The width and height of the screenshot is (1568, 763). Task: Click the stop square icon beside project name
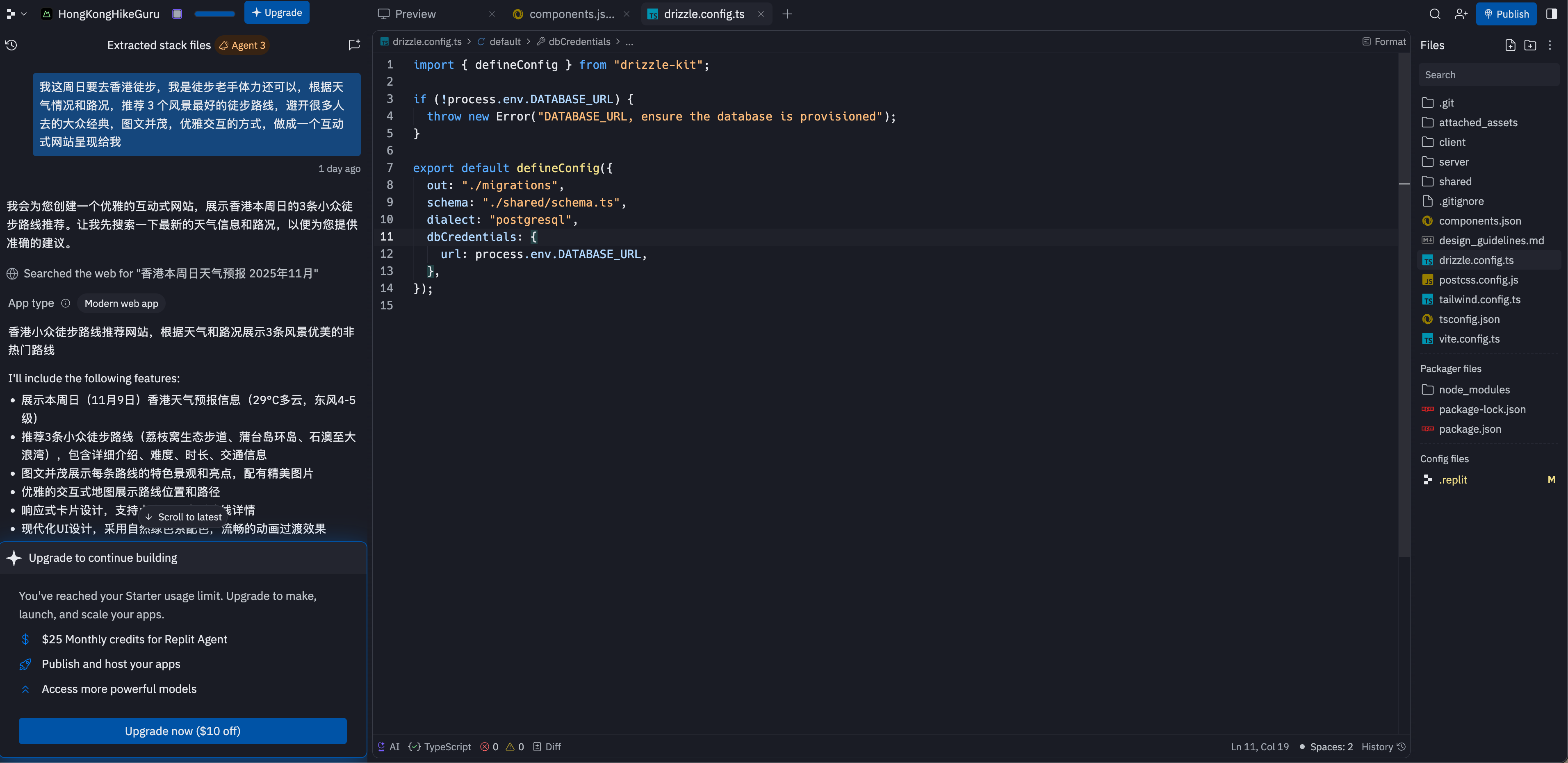177,14
